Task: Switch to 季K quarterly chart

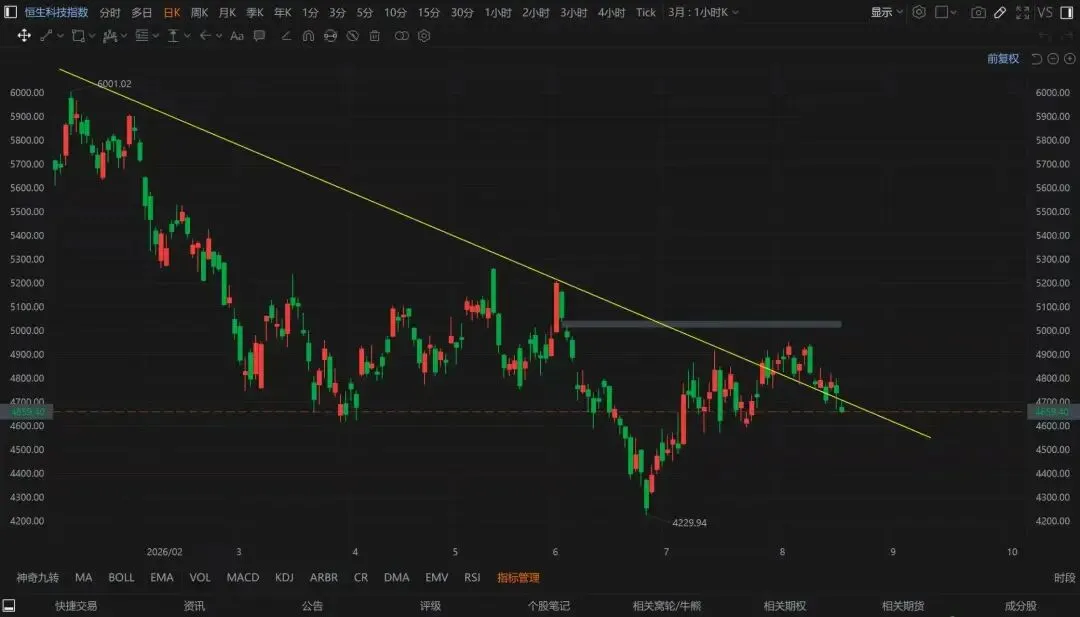Action: coord(255,12)
